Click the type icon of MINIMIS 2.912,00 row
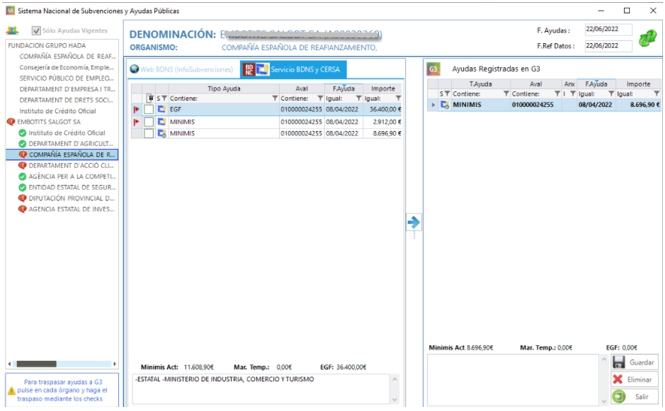This screenshot has height=411, width=665. coord(161,122)
